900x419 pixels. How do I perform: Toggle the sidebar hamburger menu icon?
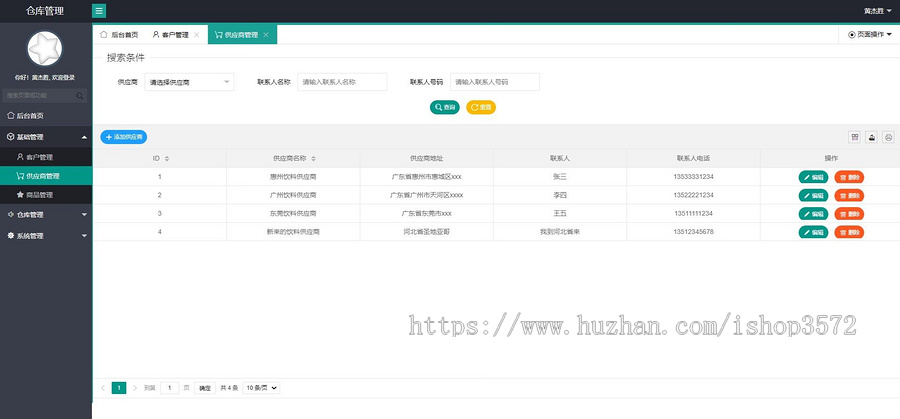(99, 11)
